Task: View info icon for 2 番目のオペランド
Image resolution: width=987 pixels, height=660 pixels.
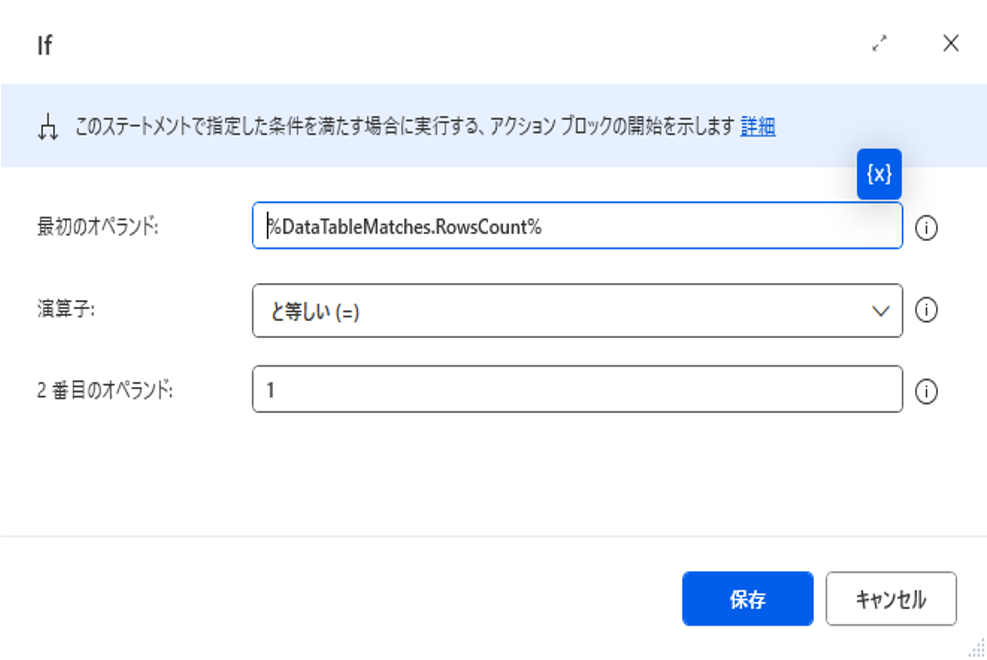Action: (927, 392)
